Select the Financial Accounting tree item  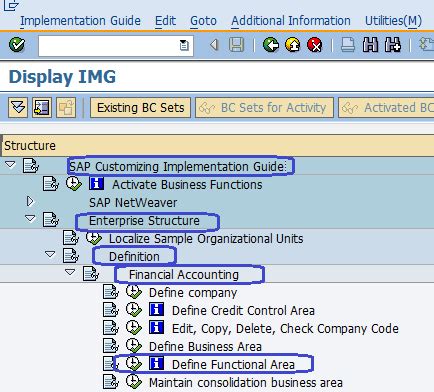pos(184,275)
